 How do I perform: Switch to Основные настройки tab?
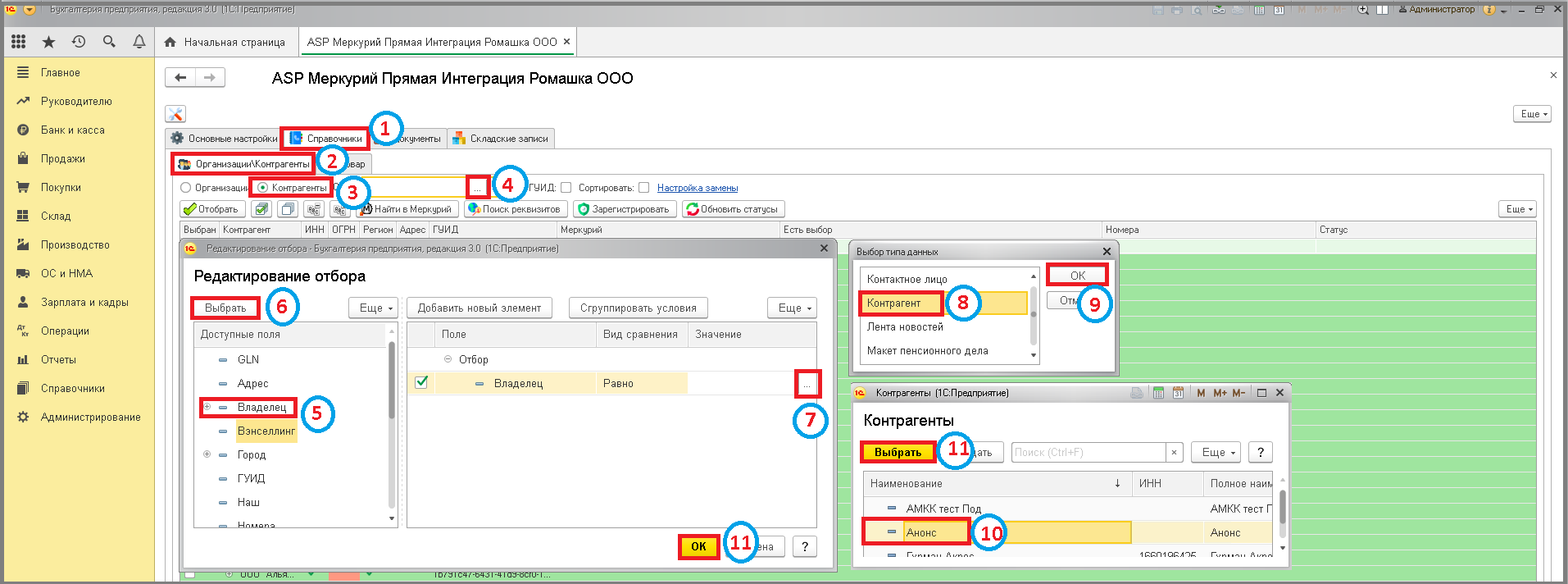[223, 139]
